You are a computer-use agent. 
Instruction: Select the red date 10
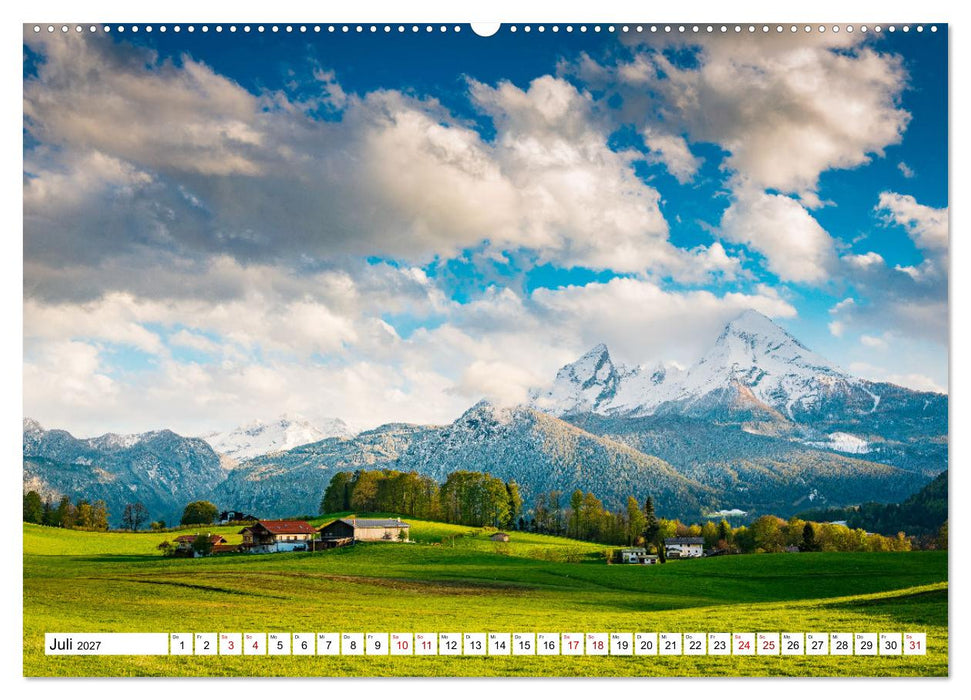[401, 644]
